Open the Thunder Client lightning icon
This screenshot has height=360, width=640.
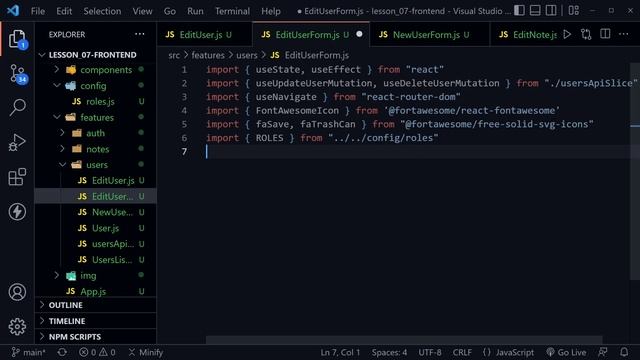pos(17,211)
